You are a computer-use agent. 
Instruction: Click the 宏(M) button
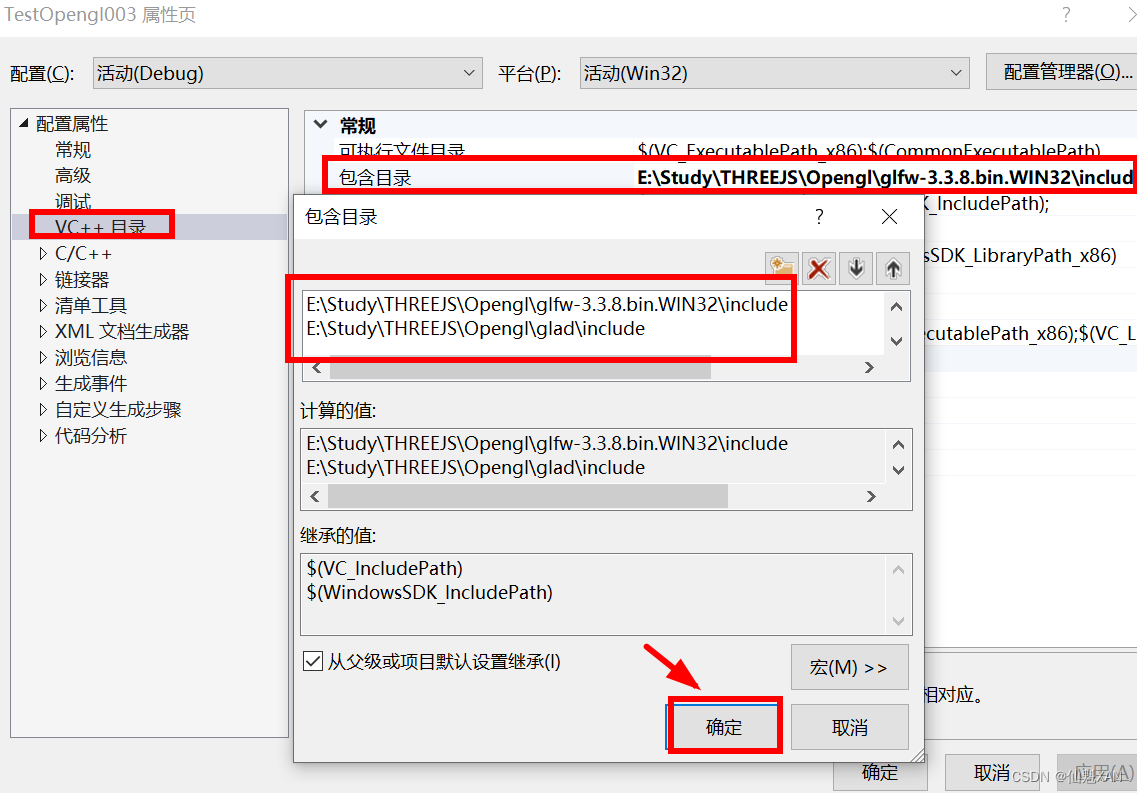(849, 667)
